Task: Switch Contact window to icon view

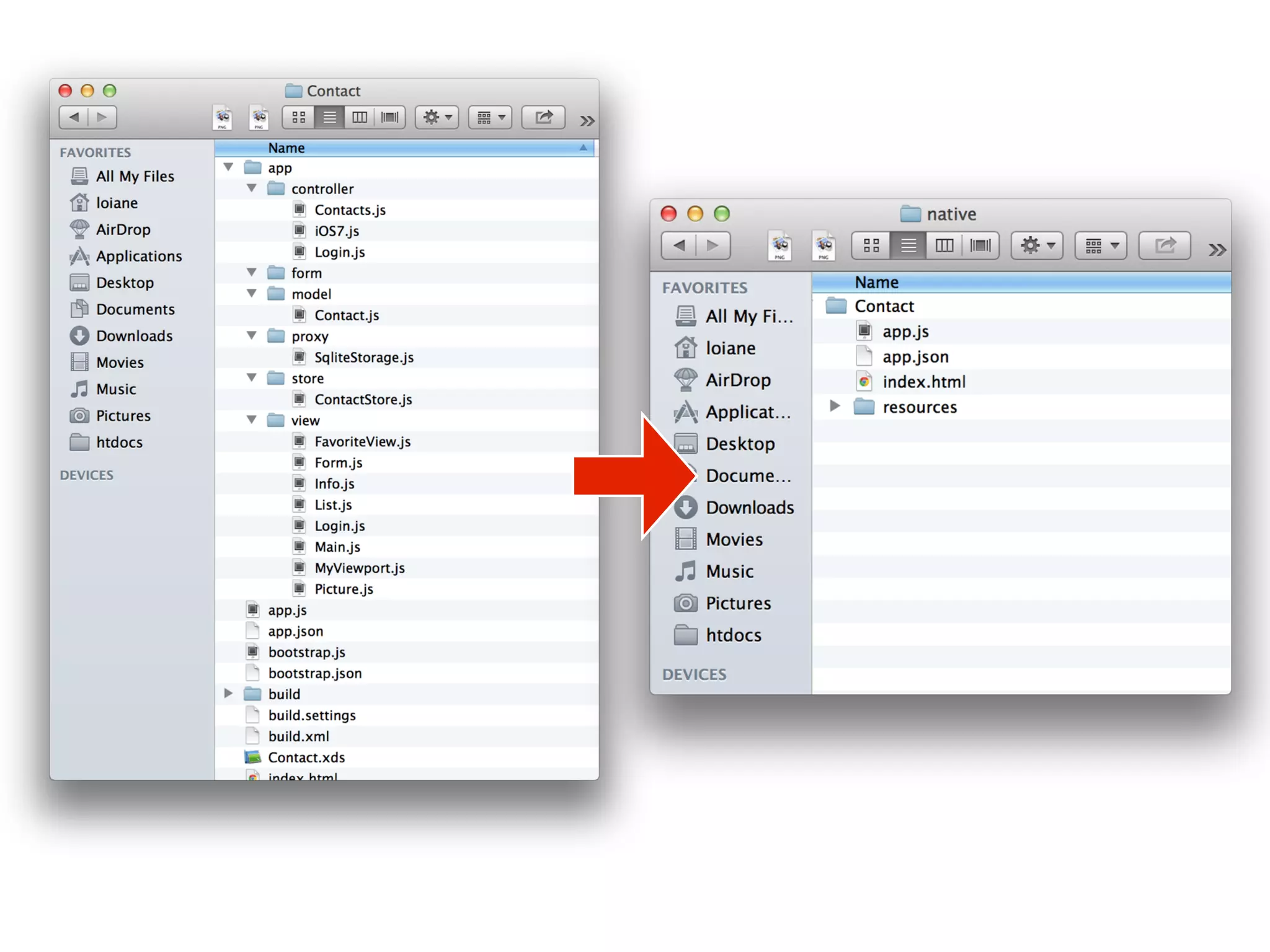Action: 298,117
